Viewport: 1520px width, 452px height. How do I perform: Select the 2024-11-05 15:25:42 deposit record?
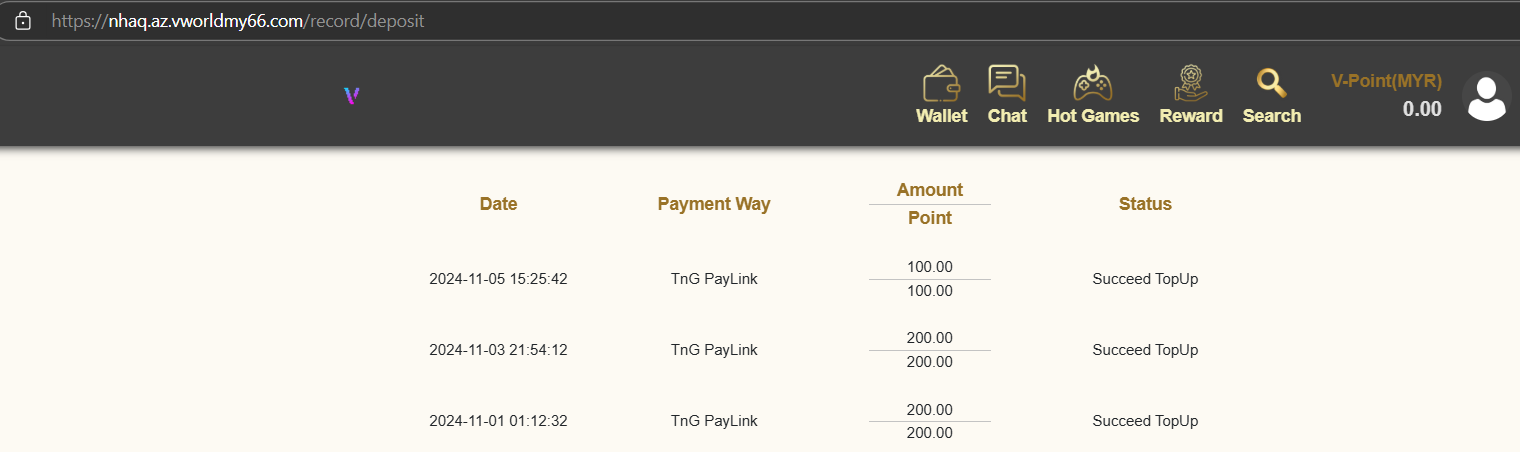pyautogui.click(x=498, y=279)
